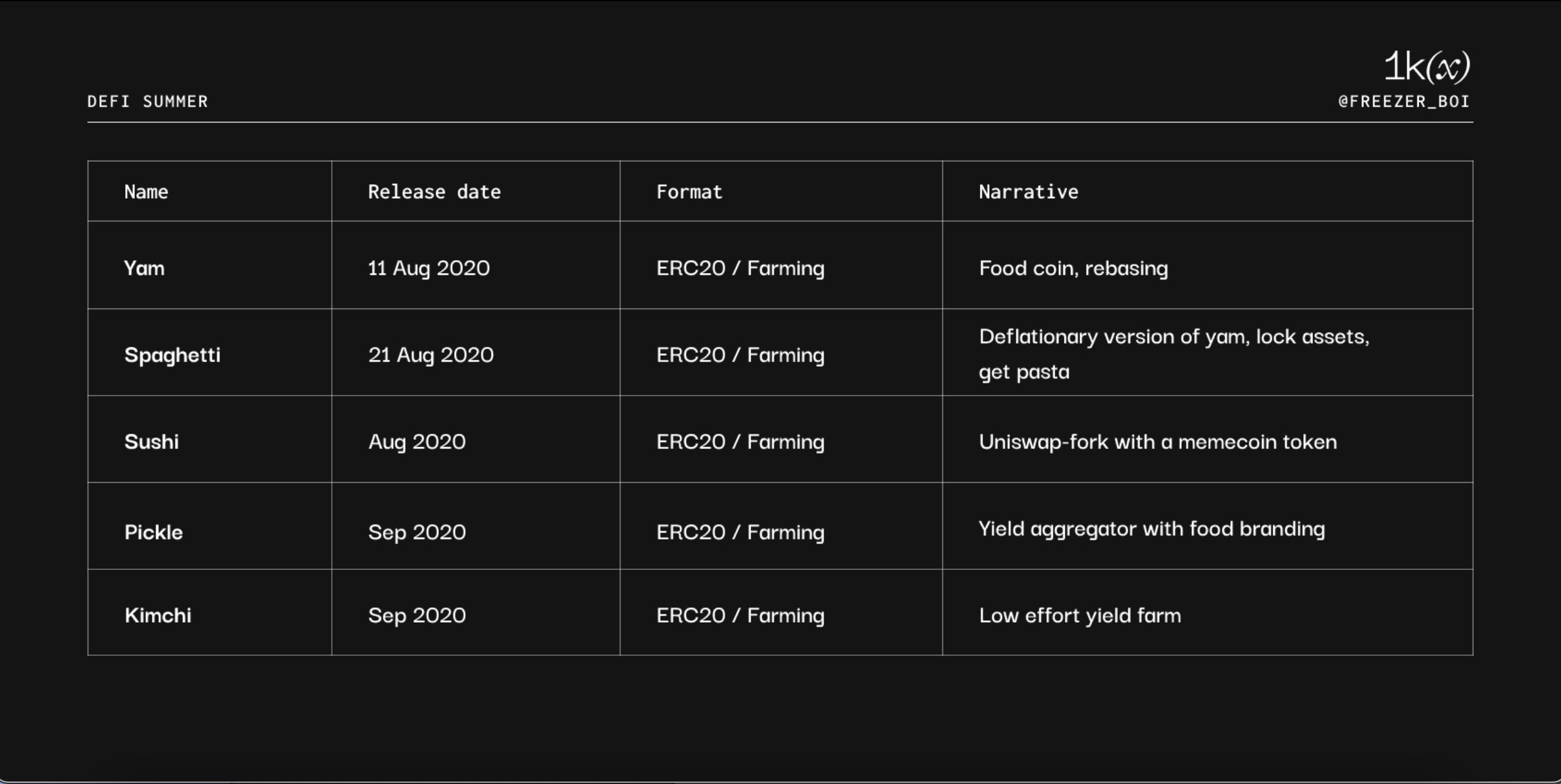Click the Narrative column header
The image size is (1561, 784).
pos(1028,192)
